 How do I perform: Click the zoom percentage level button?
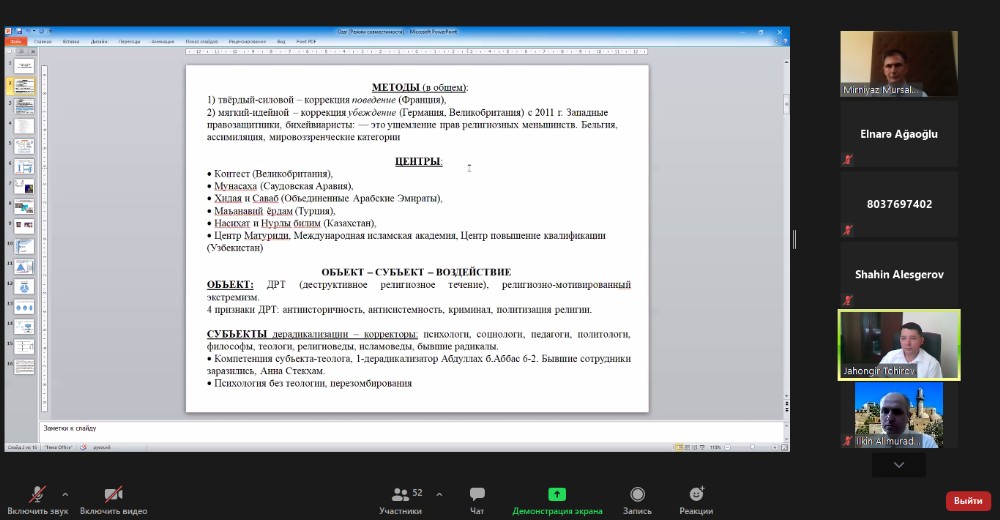[716, 447]
